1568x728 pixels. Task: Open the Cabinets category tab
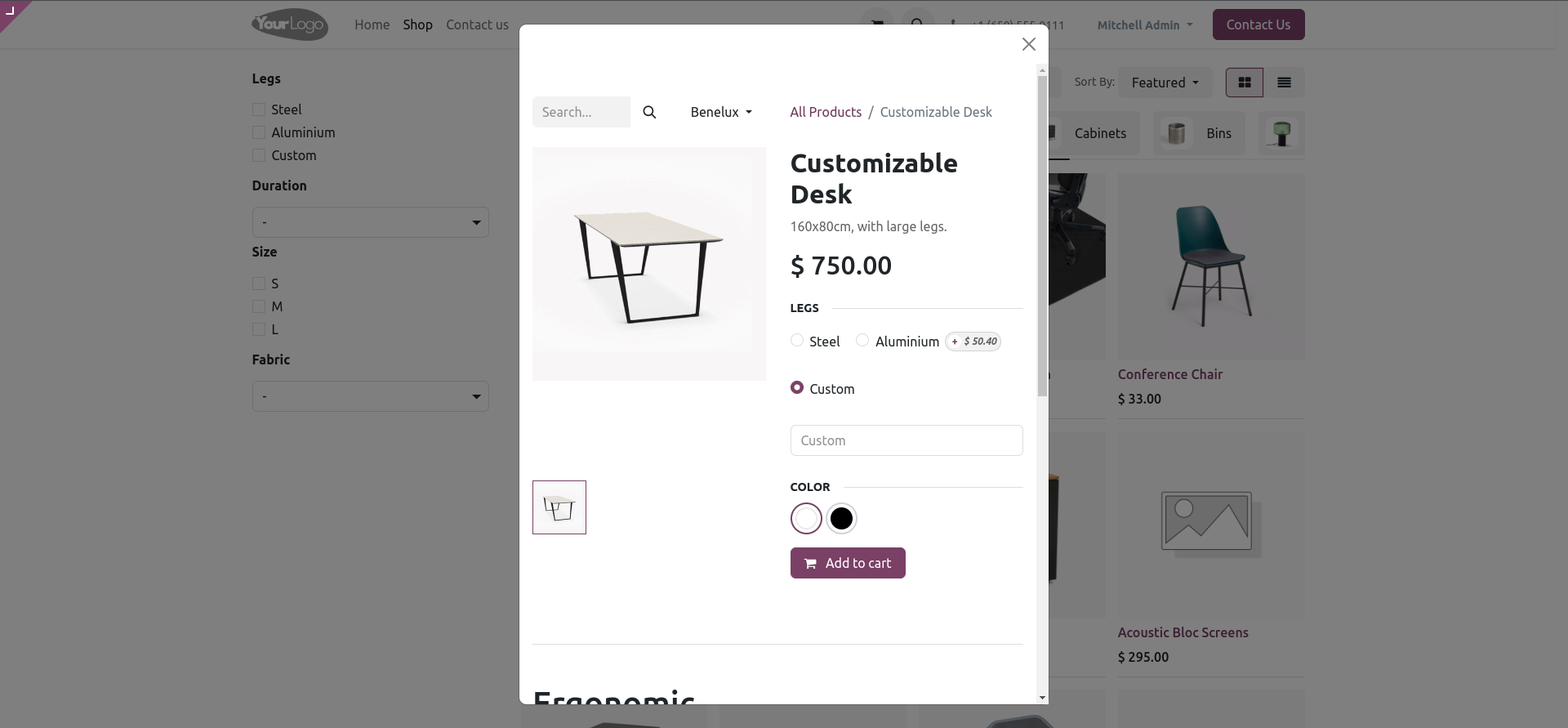point(1099,133)
